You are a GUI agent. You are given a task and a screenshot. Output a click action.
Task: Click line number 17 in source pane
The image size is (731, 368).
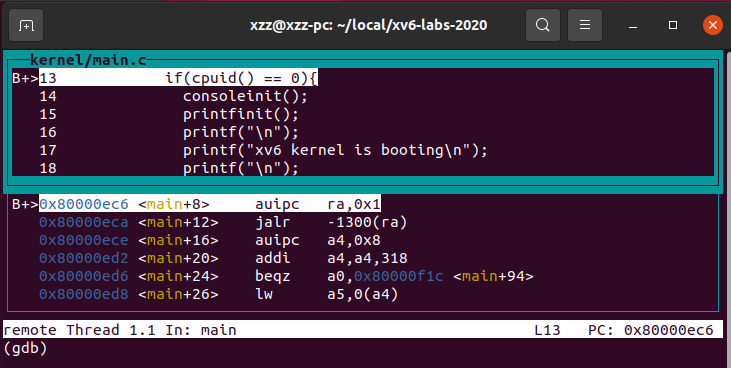[48, 150]
